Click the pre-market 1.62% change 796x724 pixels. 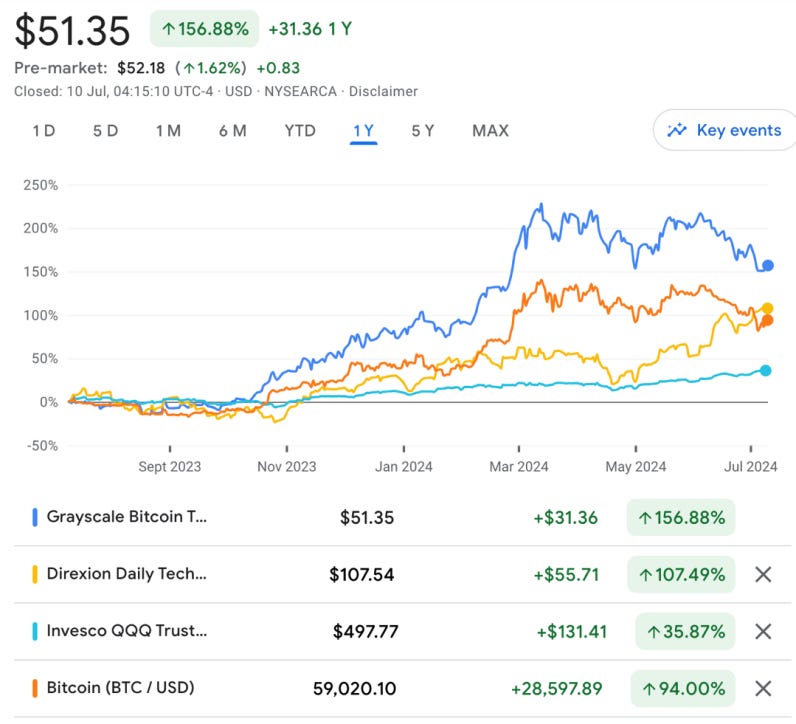(x=211, y=68)
